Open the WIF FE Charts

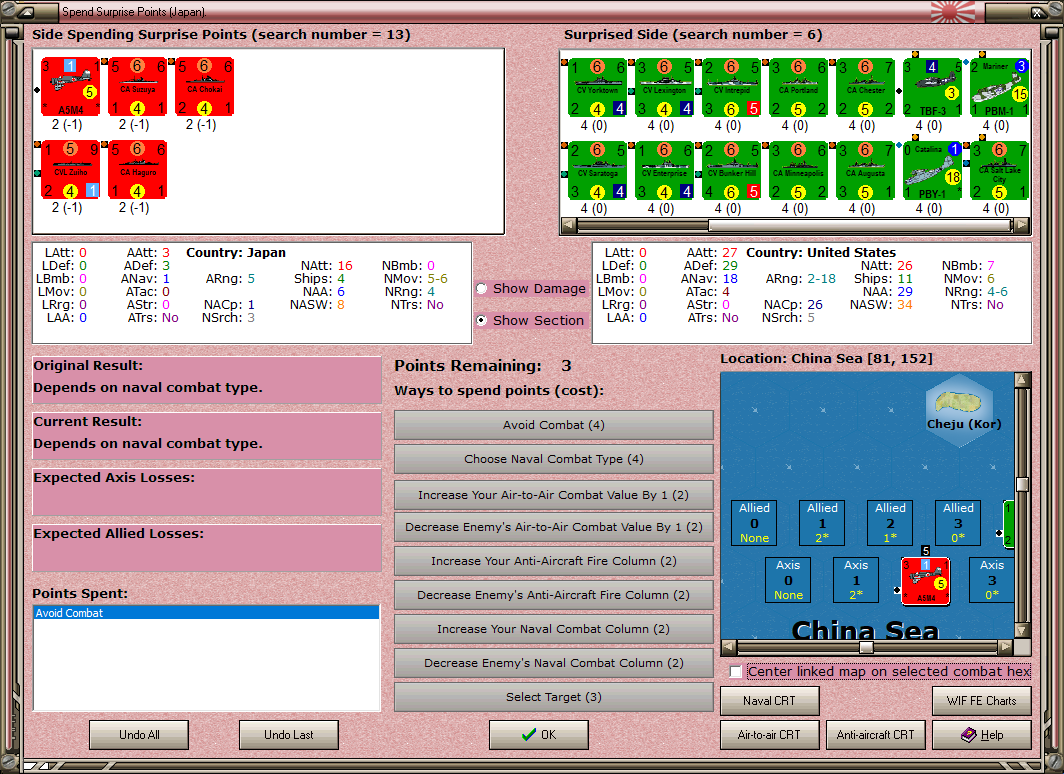point(982,701)
